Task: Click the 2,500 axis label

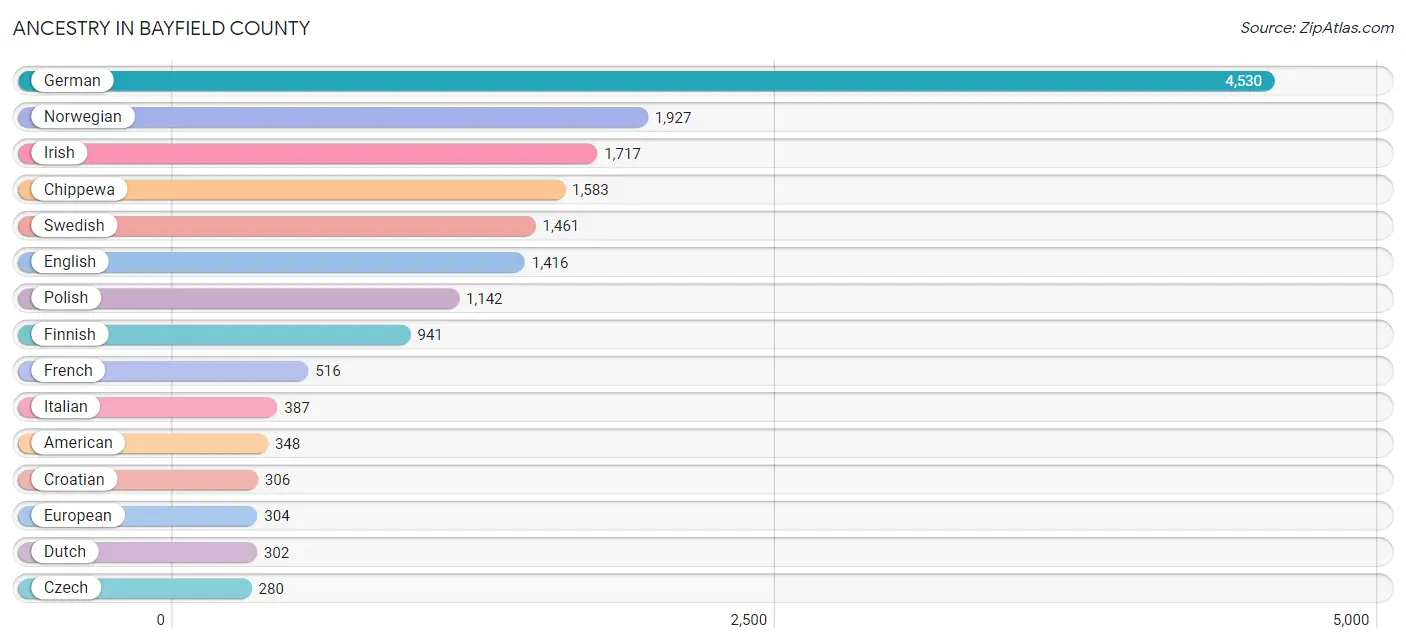Action: pos(748,620)
